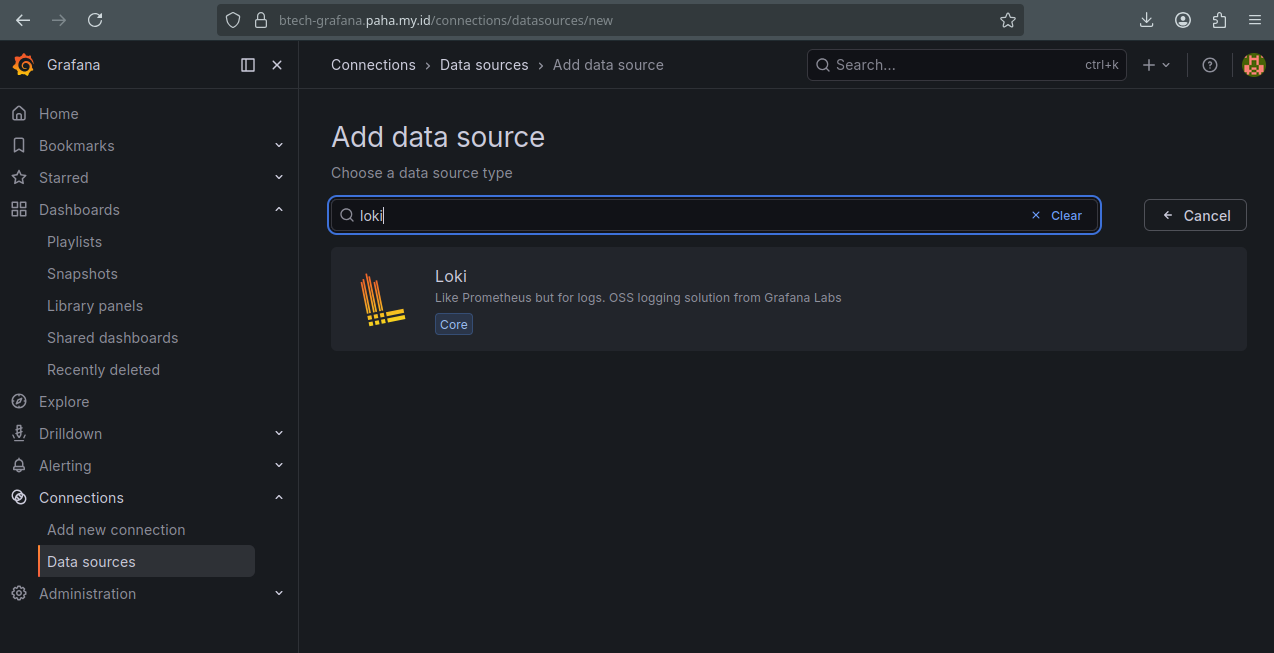Open Bookmarks in the sidebar

(x=77, y=146)
